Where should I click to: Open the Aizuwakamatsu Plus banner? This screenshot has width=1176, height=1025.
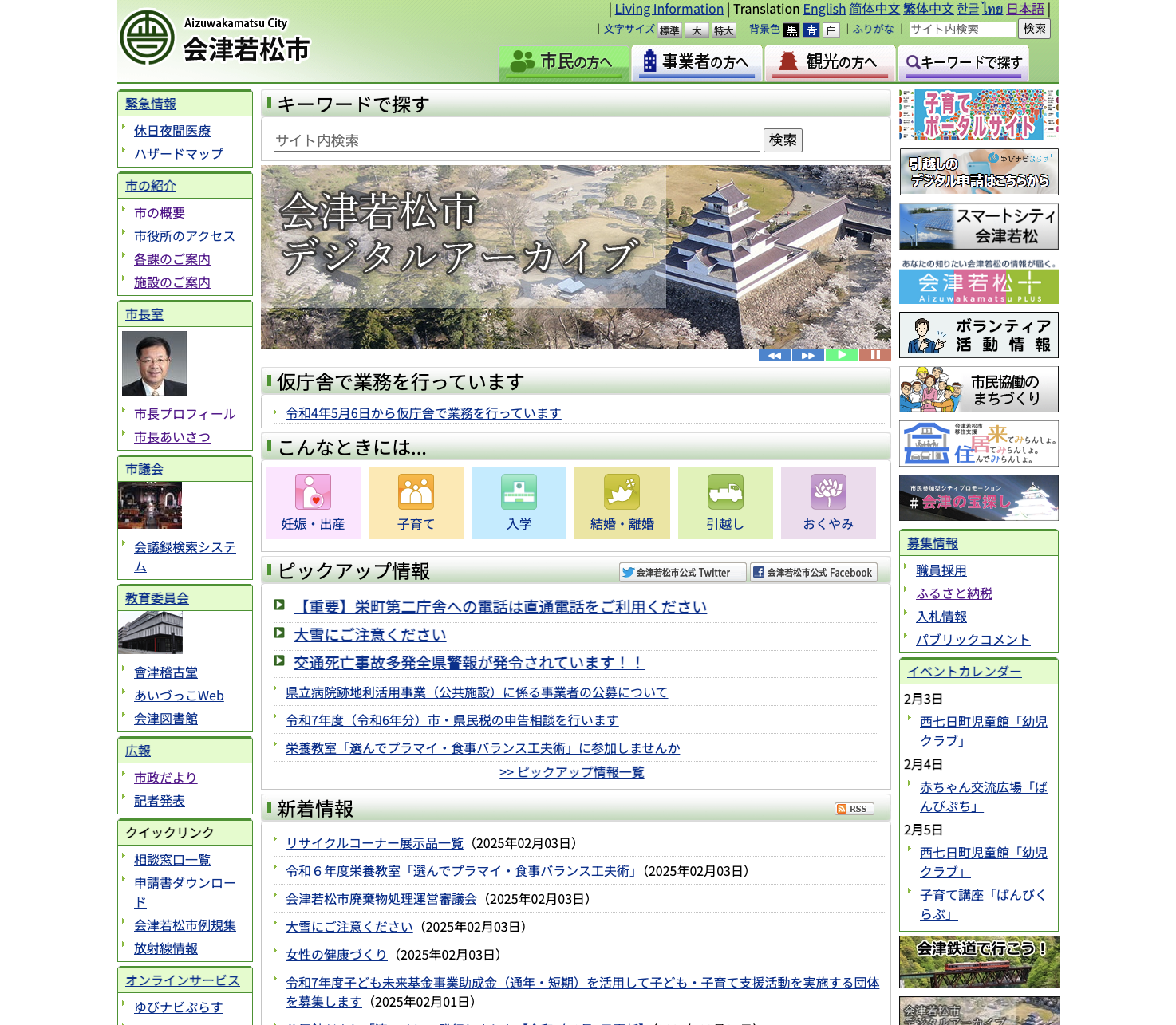click(979, 281)
